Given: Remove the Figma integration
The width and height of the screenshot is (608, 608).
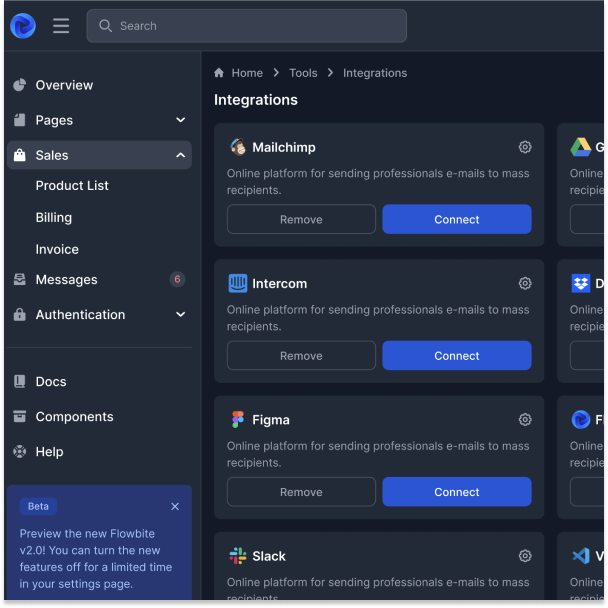Looking at the screenshot, I should (301, 492).
